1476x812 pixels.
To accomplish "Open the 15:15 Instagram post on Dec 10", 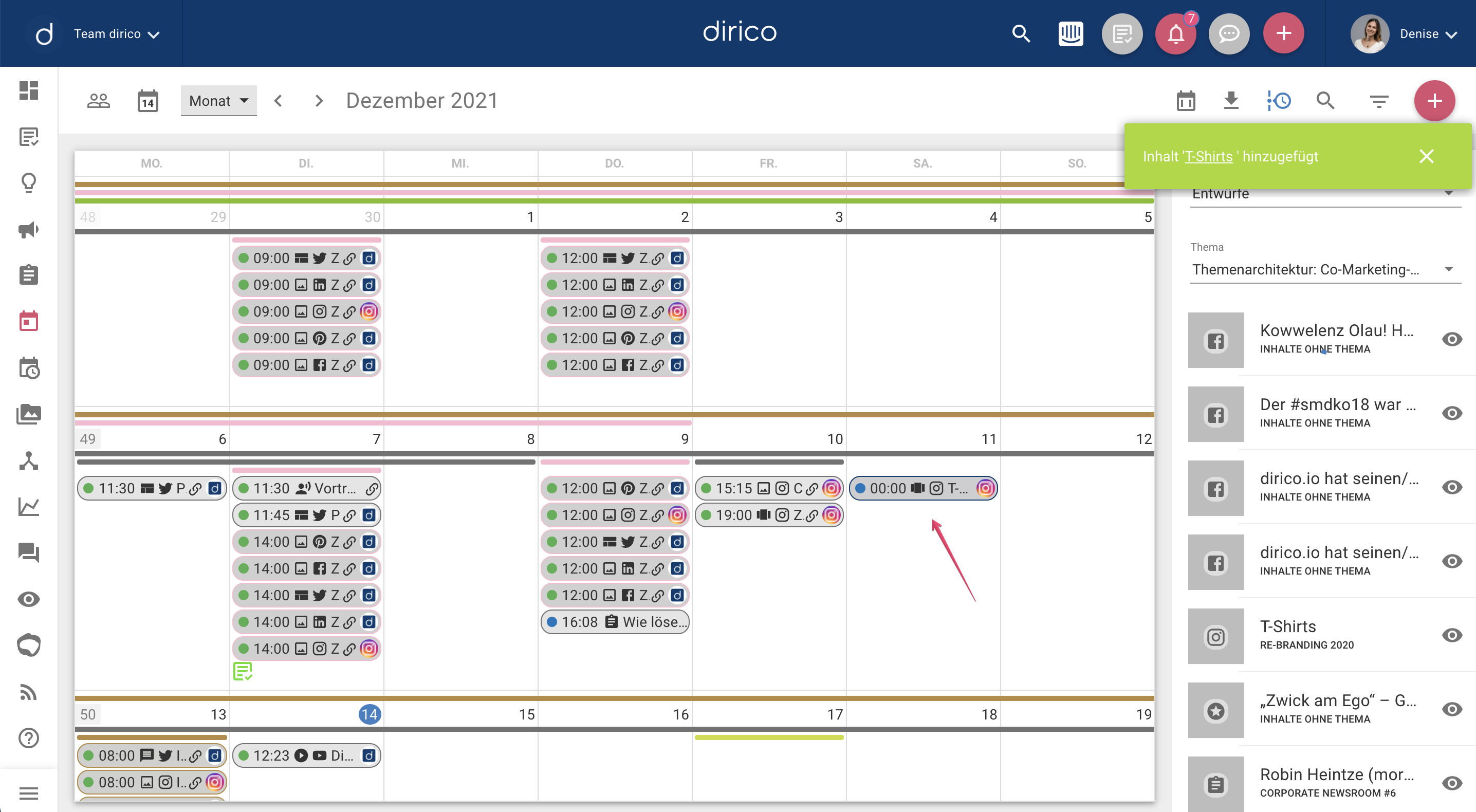I will click(769, 488).
